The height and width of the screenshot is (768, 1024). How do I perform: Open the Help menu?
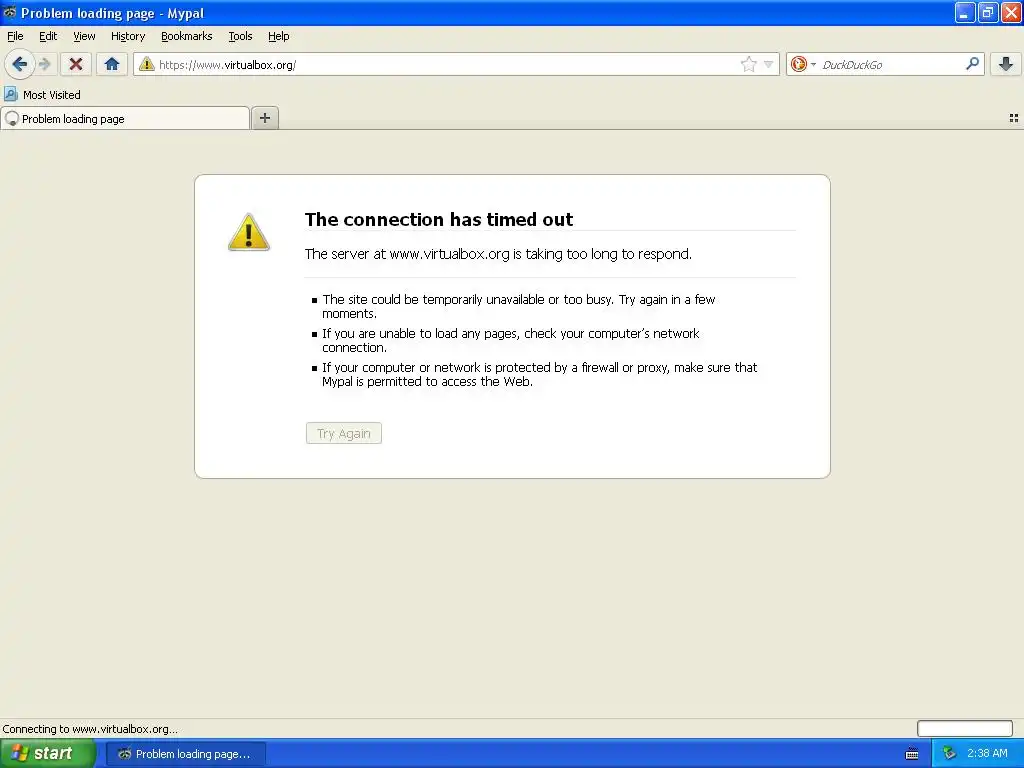279,36
